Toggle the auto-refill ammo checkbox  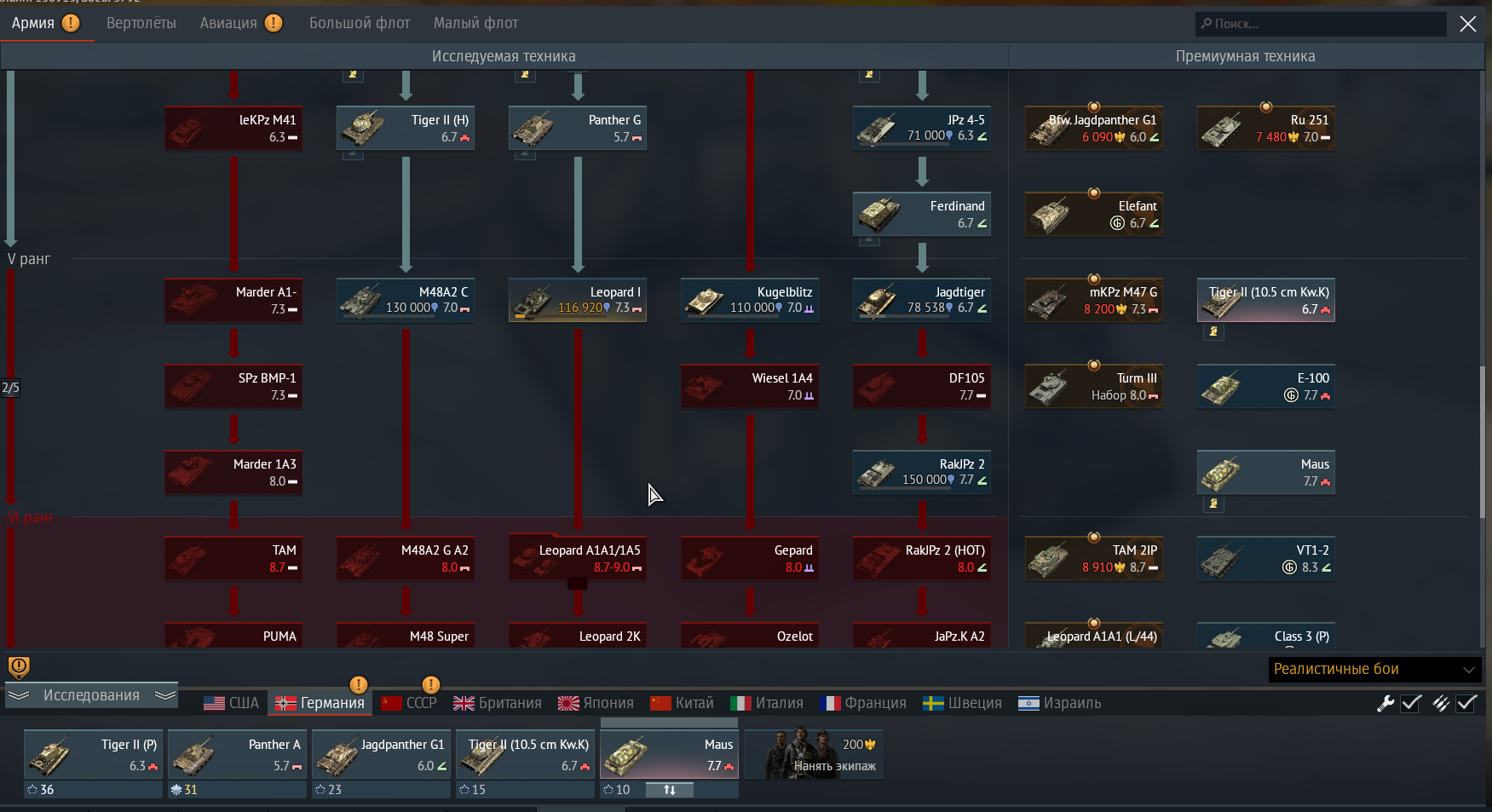point(1466,703)
